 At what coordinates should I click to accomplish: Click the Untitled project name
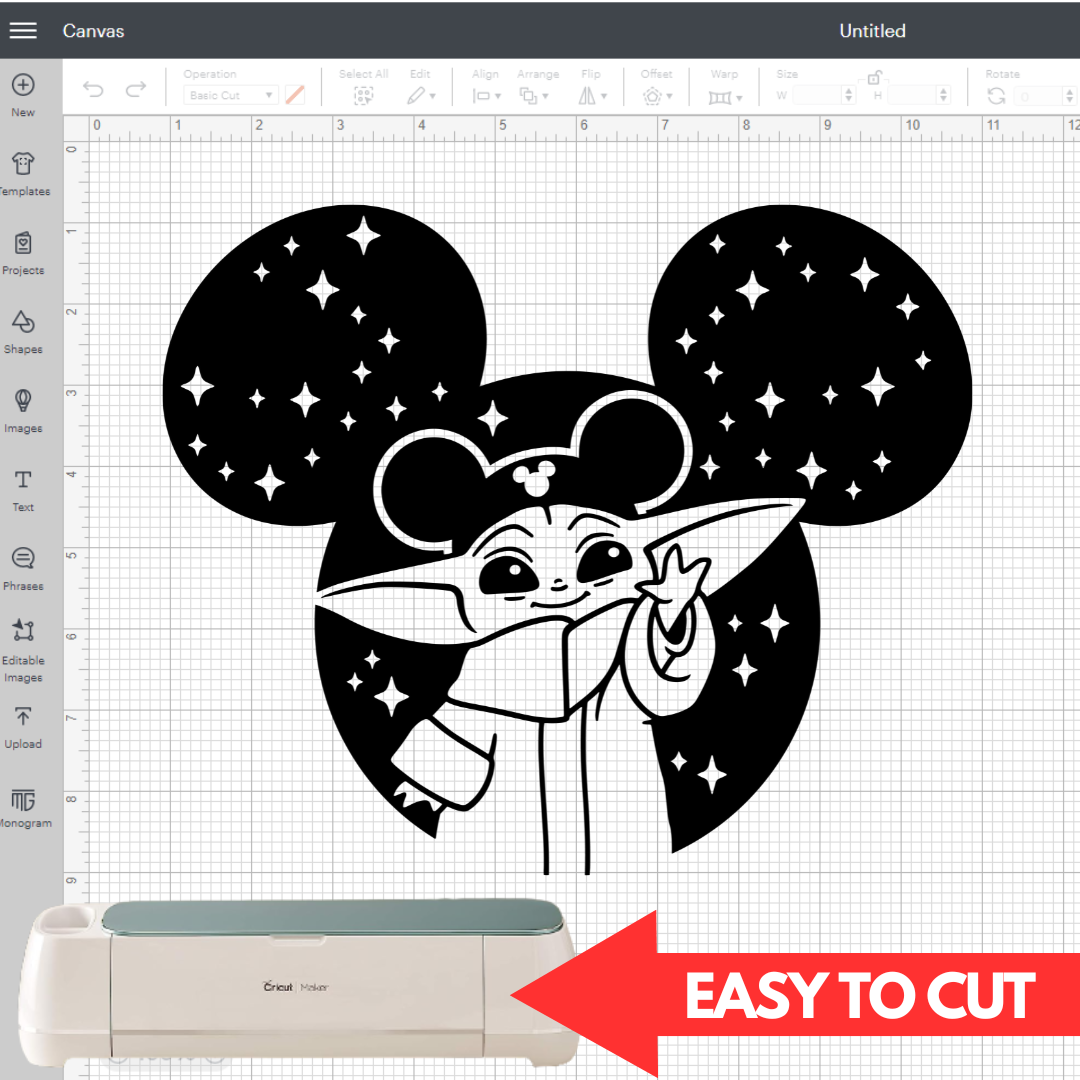coord(872,31)
